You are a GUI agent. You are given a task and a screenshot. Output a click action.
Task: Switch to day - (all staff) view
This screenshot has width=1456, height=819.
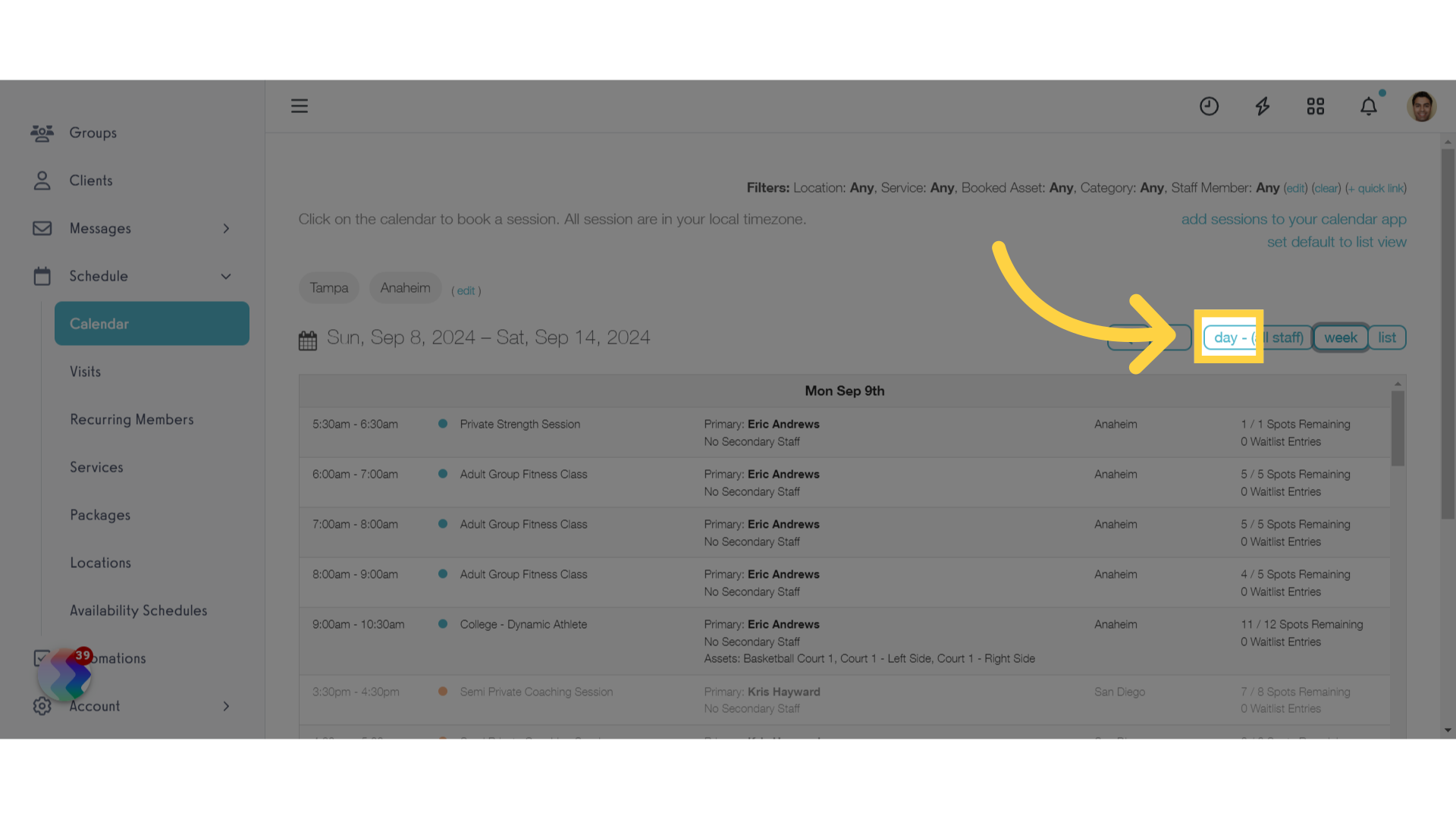point(1258,337)
